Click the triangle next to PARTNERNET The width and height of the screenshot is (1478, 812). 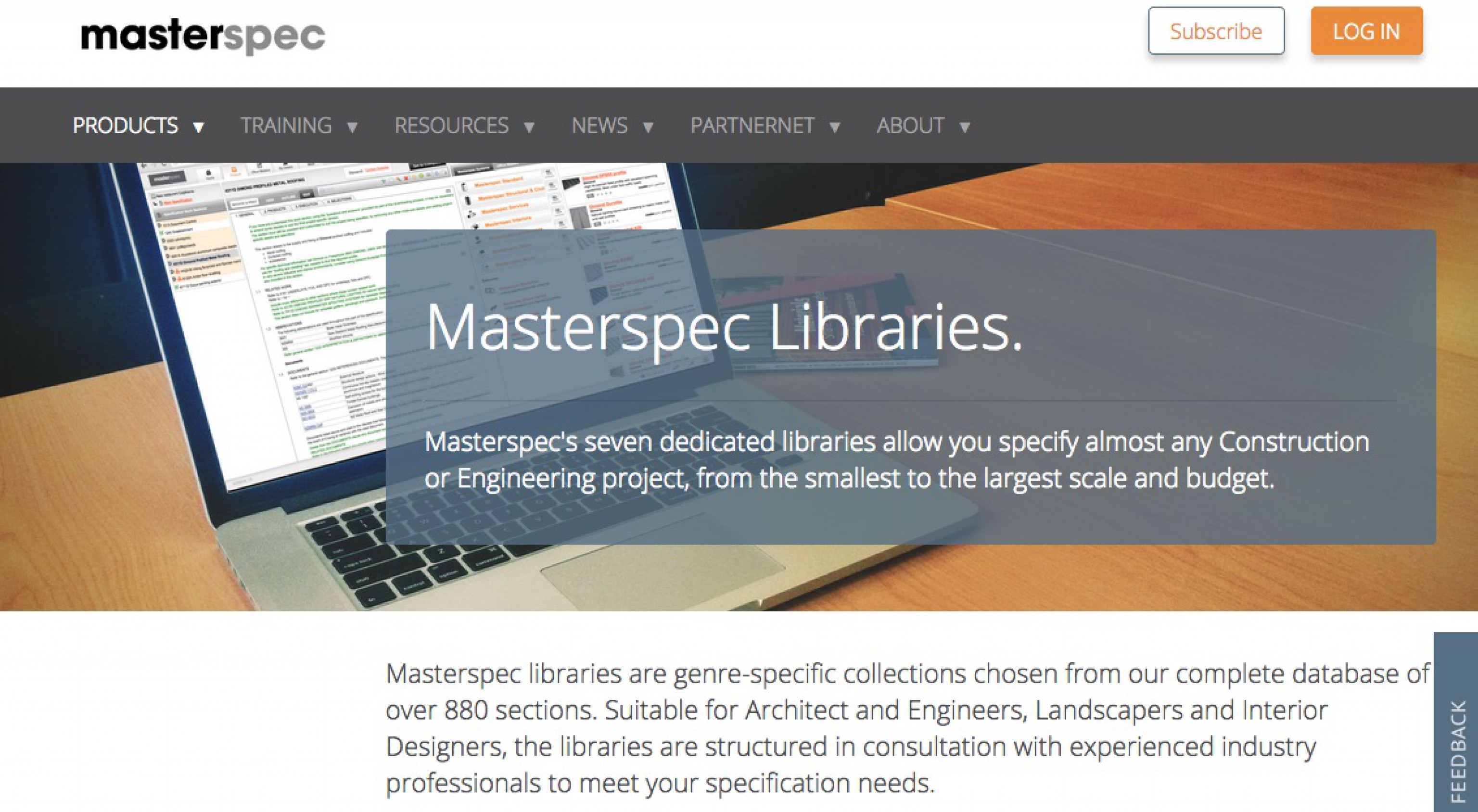[x=835, y=127]
